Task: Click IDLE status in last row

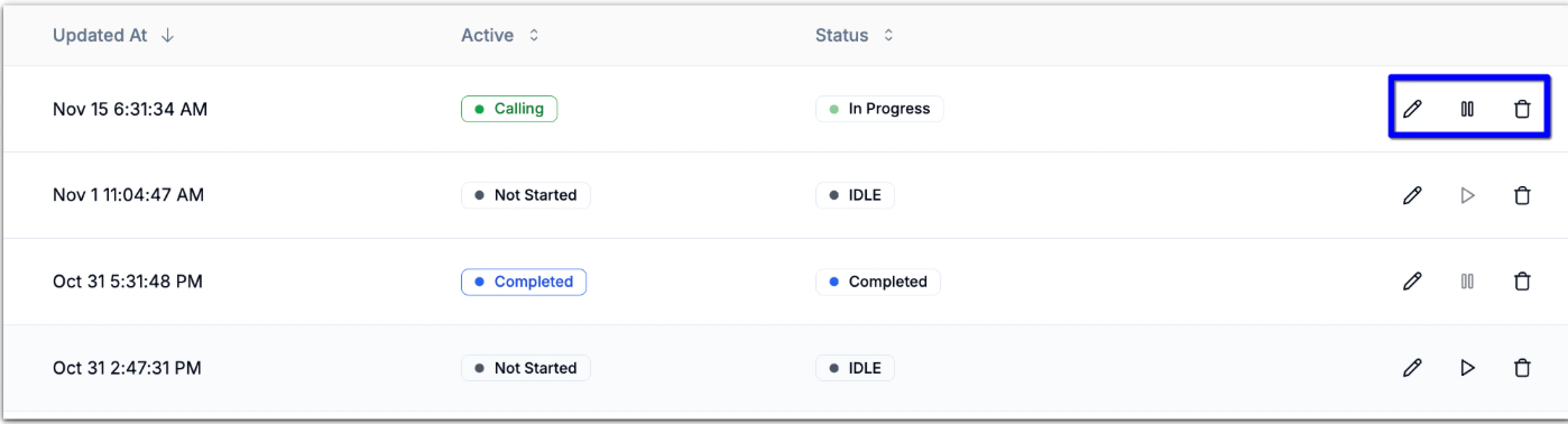Action: (855, 368)
